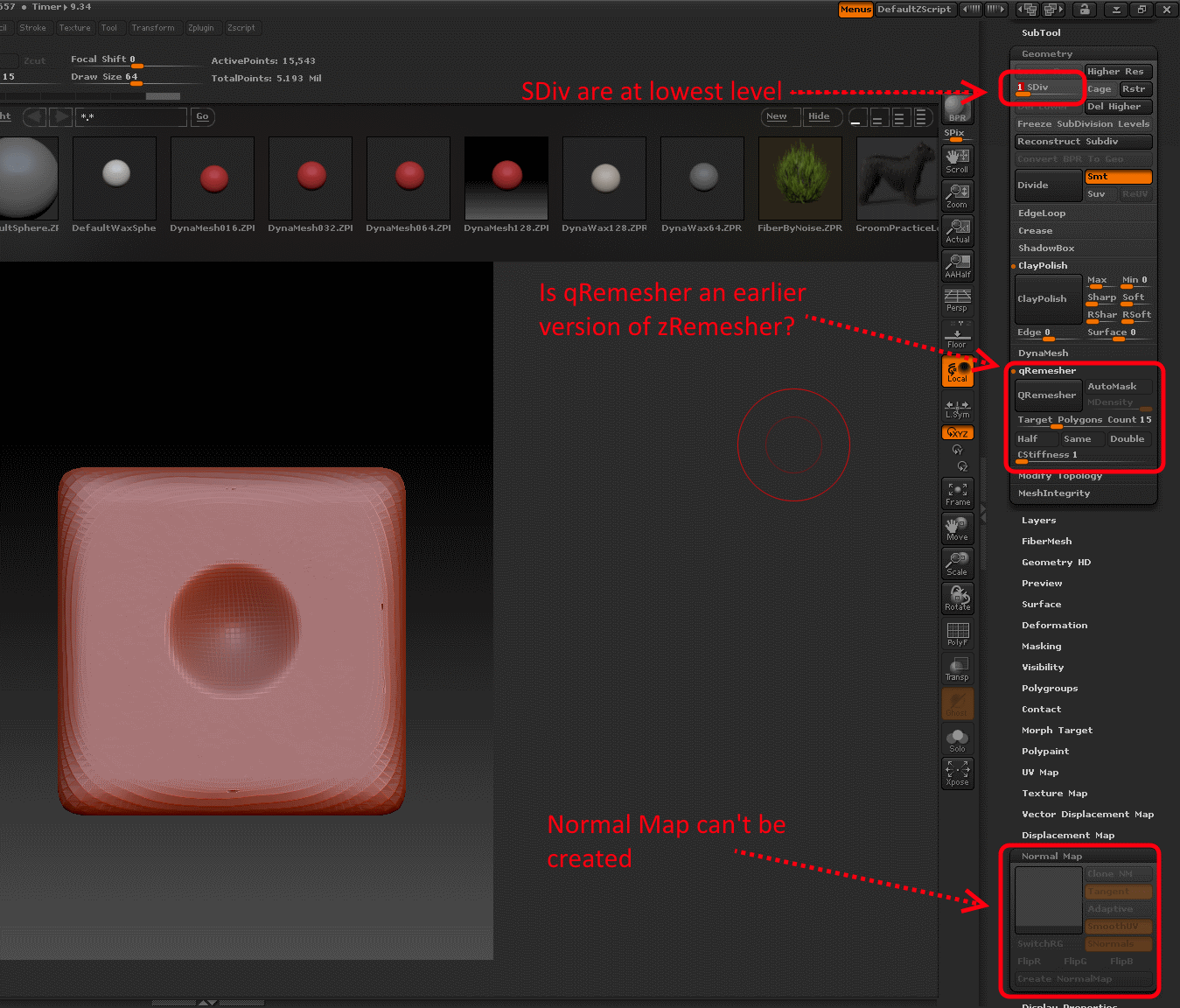Click the L.Sym local symmetry icon

958,409
